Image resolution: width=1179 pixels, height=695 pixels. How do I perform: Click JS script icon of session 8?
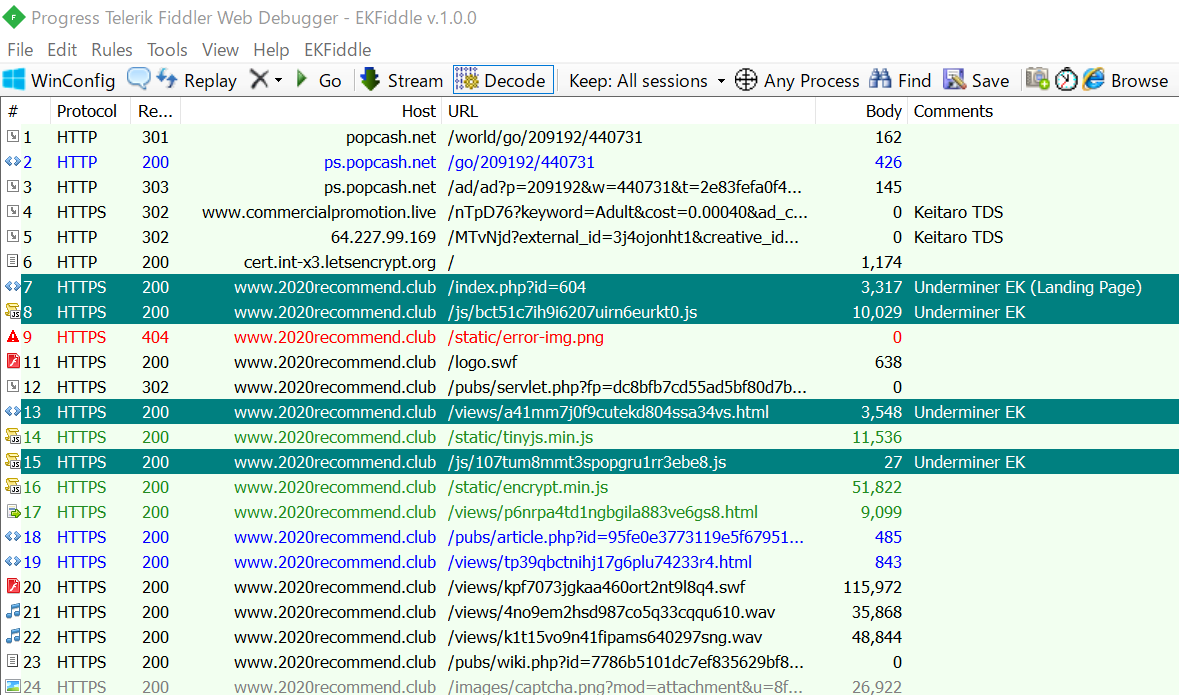[x=13, y=311]
